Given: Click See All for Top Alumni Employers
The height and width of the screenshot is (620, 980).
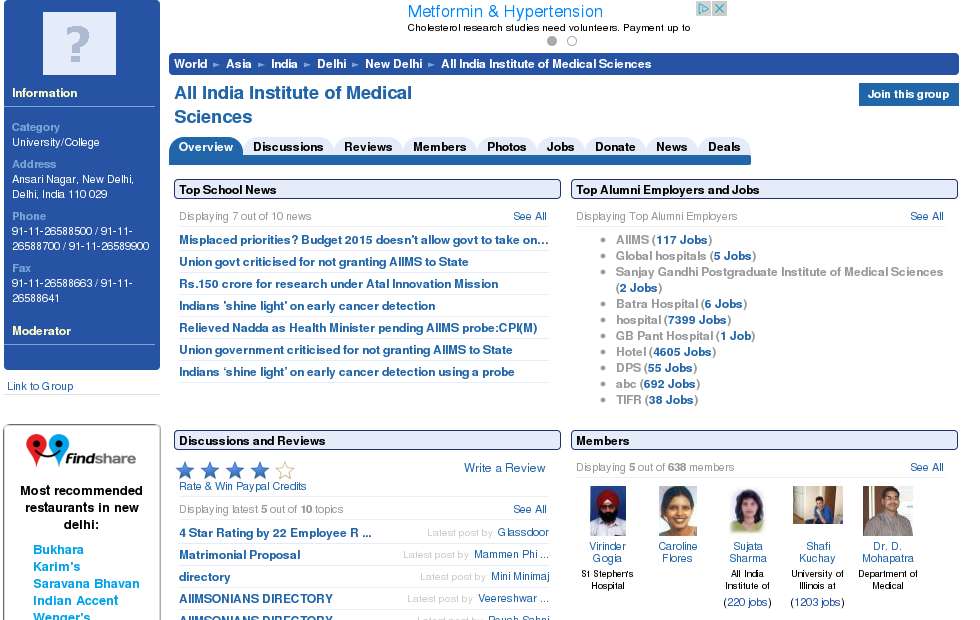Looking at the screenshot, I should click(927, 216).
